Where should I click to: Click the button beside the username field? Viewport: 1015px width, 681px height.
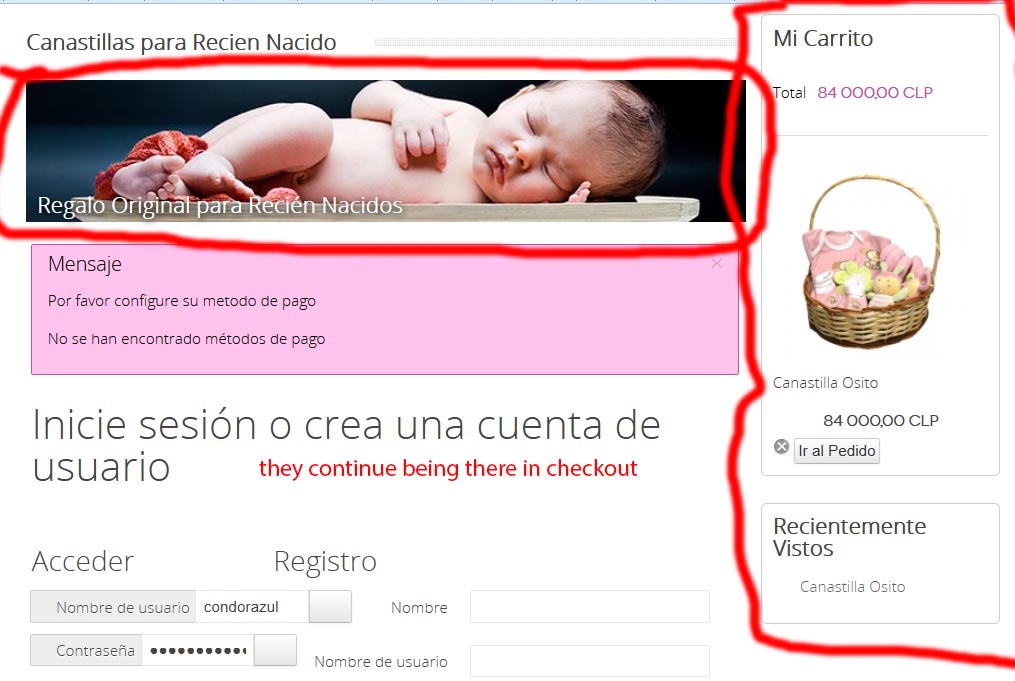[x=330, y=607]
